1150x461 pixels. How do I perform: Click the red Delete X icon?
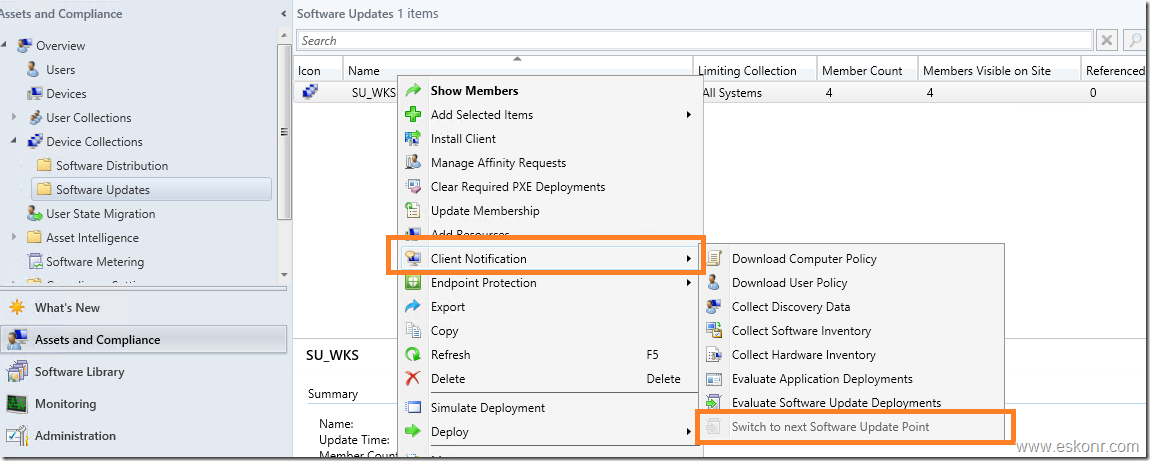pos(413,379)
